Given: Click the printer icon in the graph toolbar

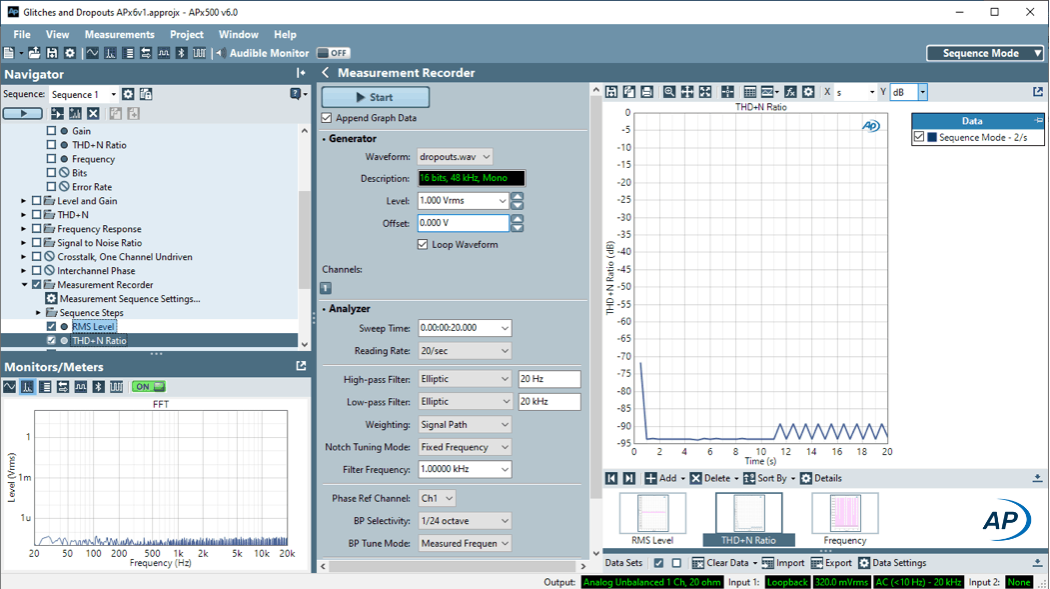Looking at the screenshot, I should click(x=646, y=92).
